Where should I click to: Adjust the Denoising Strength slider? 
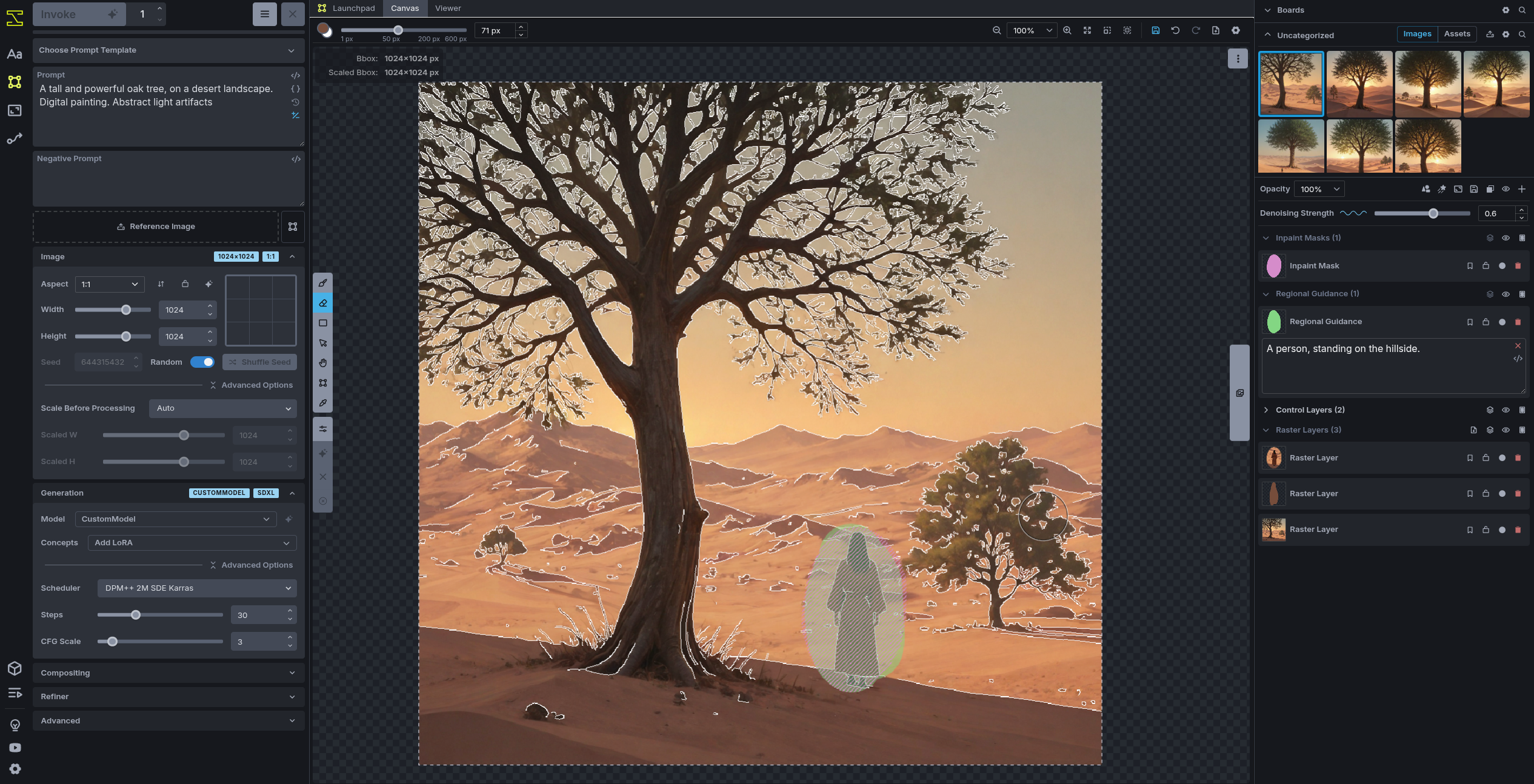point(1433,213)
